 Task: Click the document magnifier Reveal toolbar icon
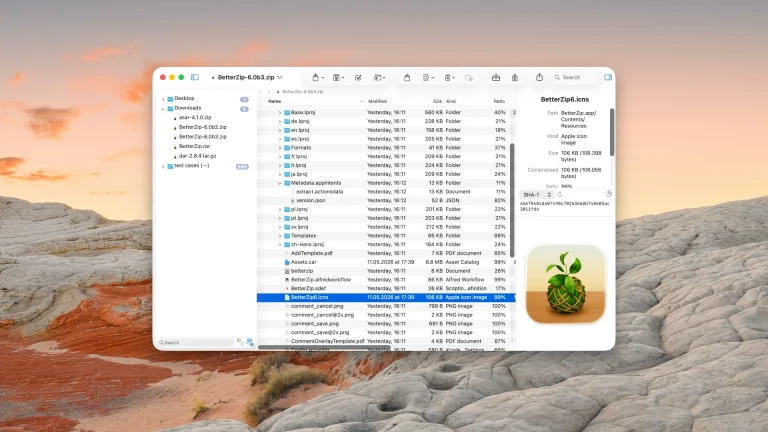(x=426, y=77)
